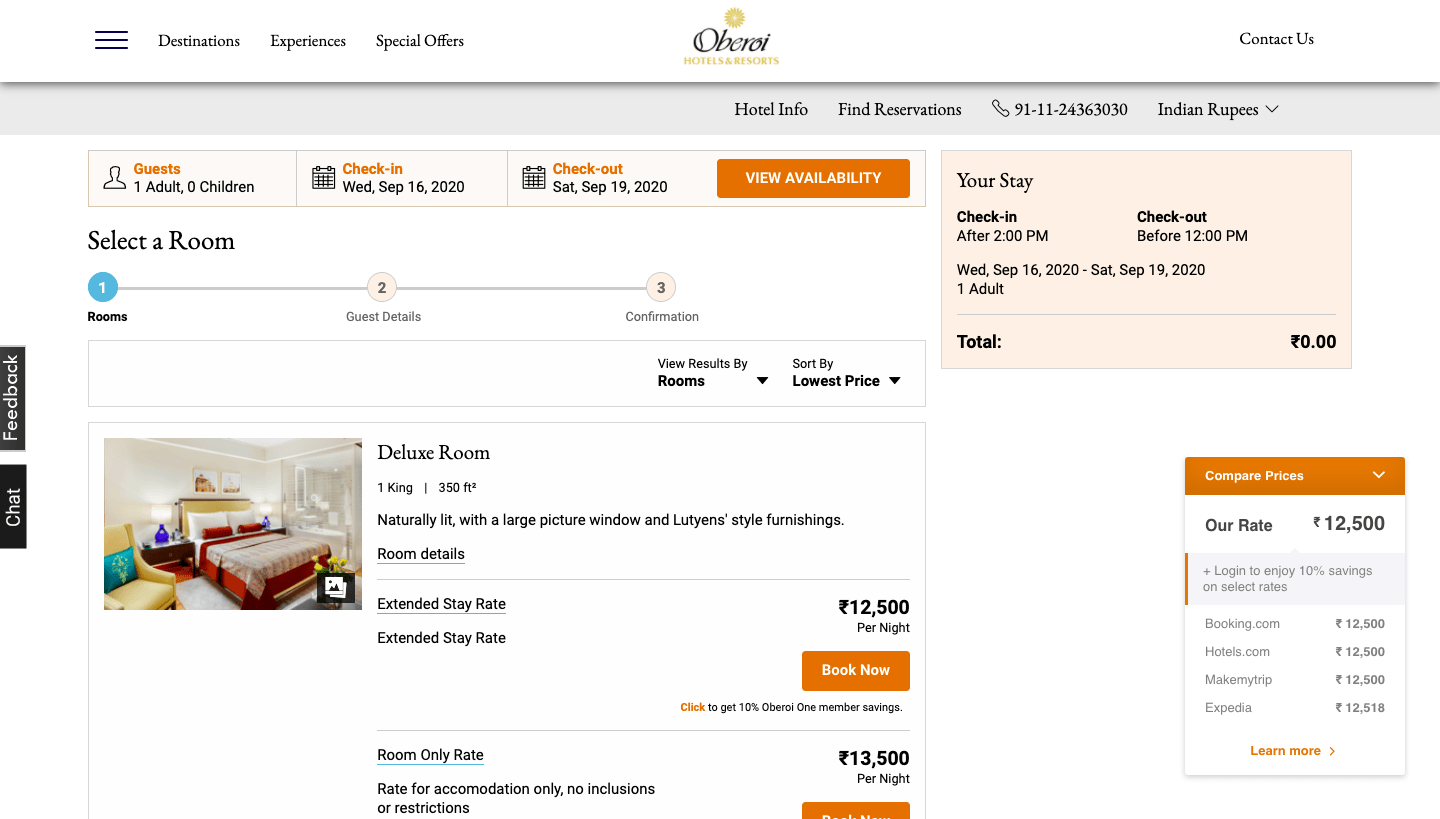
Task: Collapse the Compare Prices widget chevron
Action: [x=1379, y=475]
